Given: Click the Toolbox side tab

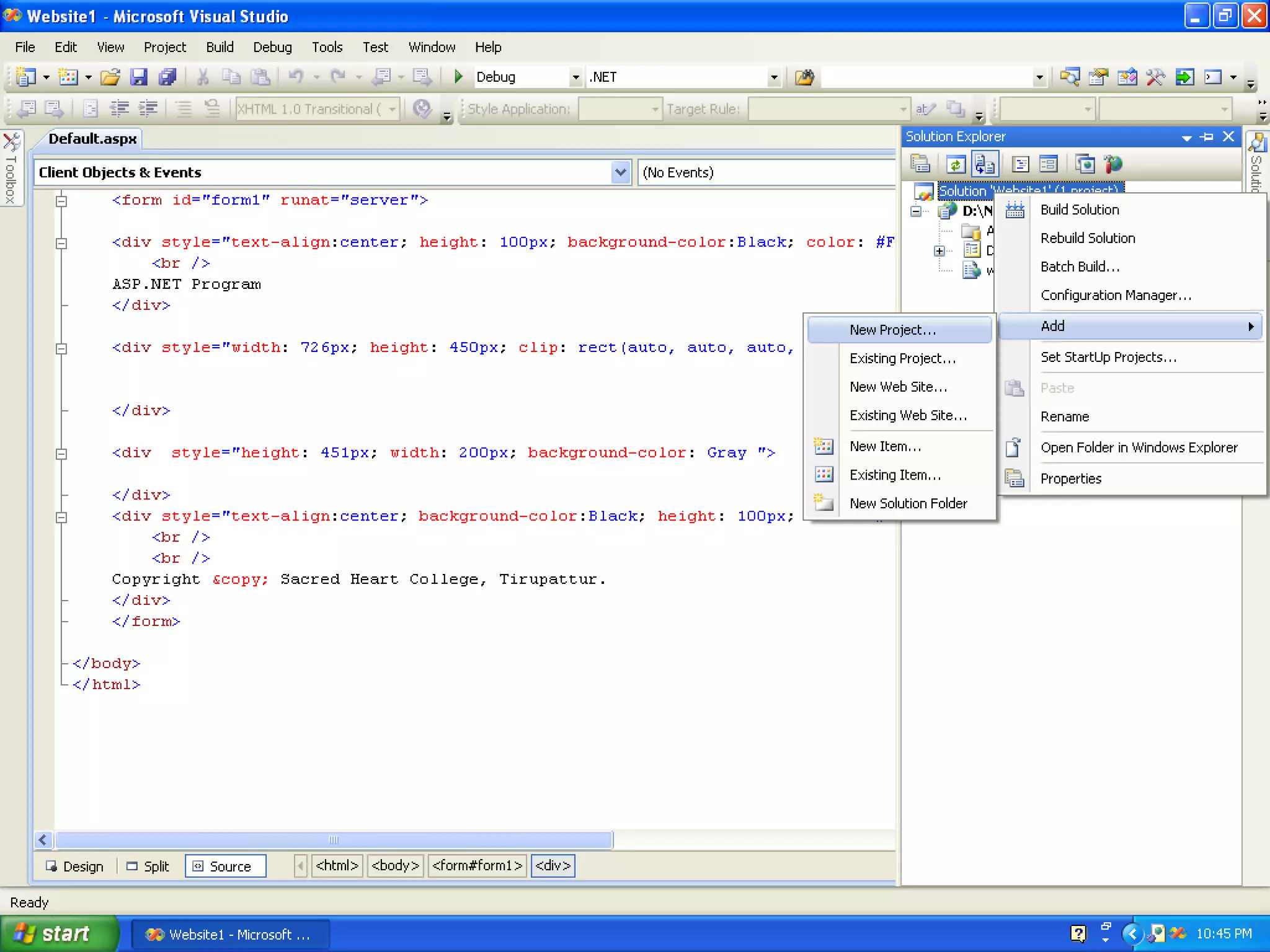Looking at the screenshot, I should coord(11,167).
